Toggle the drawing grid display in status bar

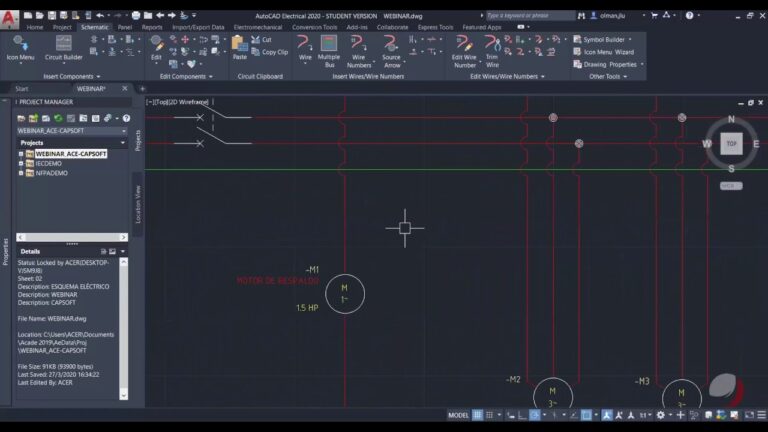tap(478, 415)
